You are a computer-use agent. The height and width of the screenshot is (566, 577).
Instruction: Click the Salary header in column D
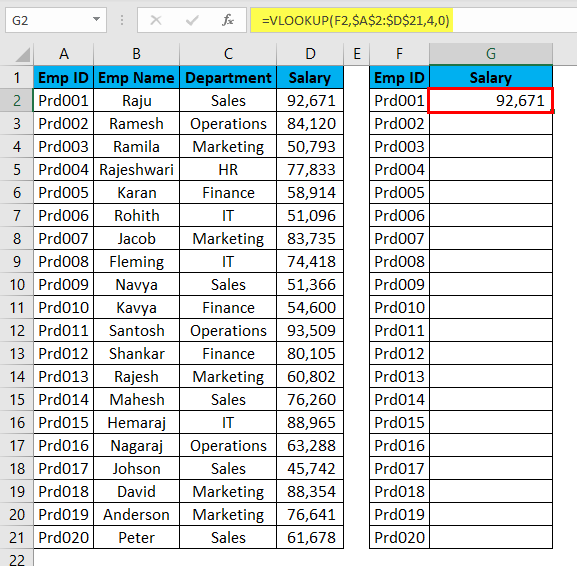(310, 78)
